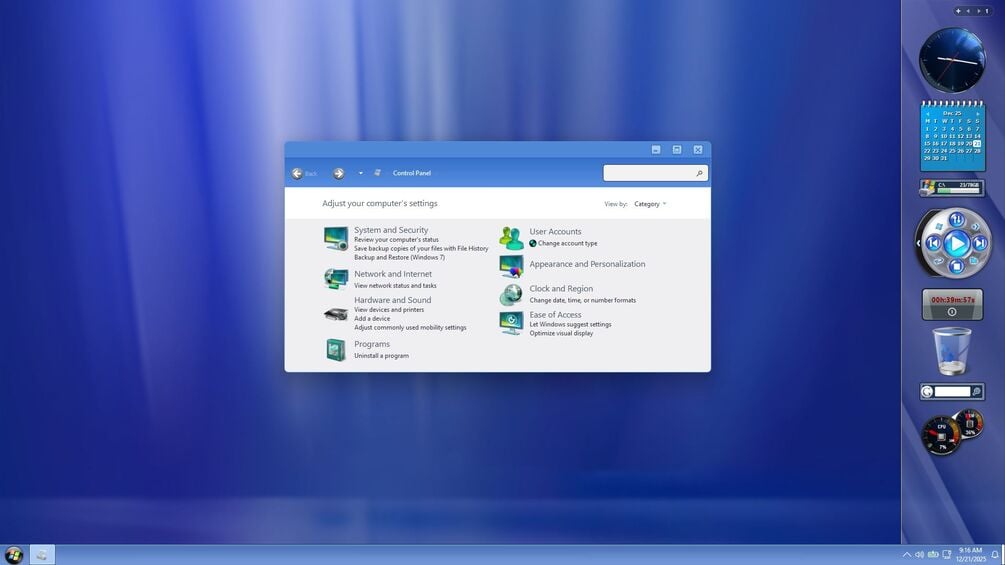1005x565 pixels.
Task: Open the Recycle Bin sidebar gadget
Action: point(952,350)
